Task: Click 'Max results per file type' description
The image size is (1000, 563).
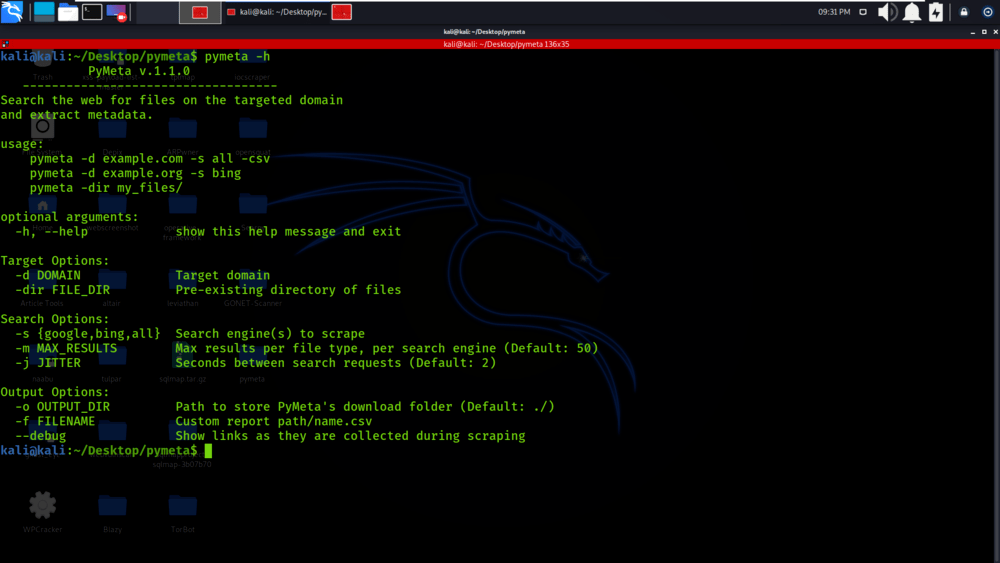Action: (x=387, y=348)
